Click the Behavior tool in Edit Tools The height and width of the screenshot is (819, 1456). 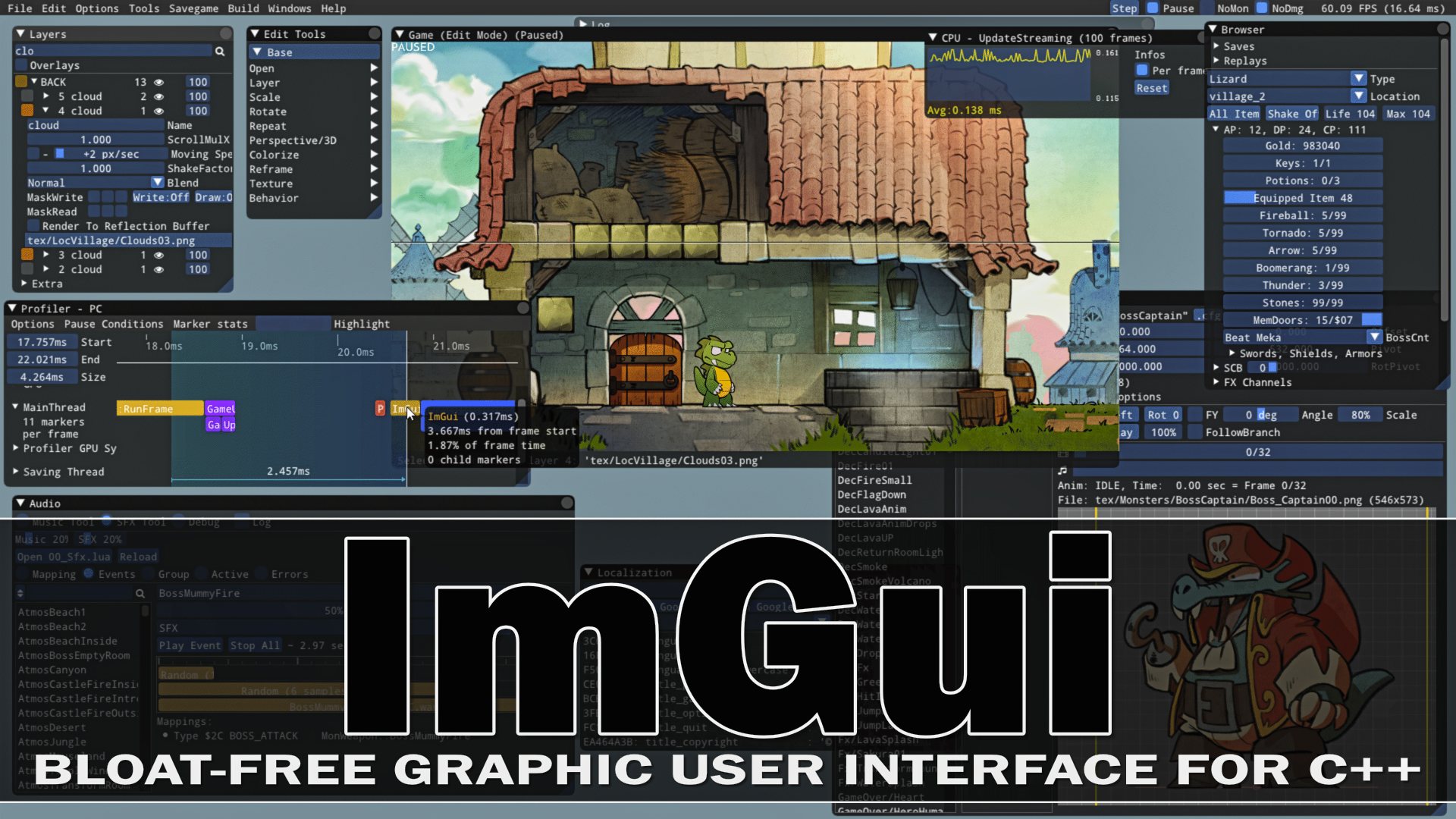pos(273,198)
